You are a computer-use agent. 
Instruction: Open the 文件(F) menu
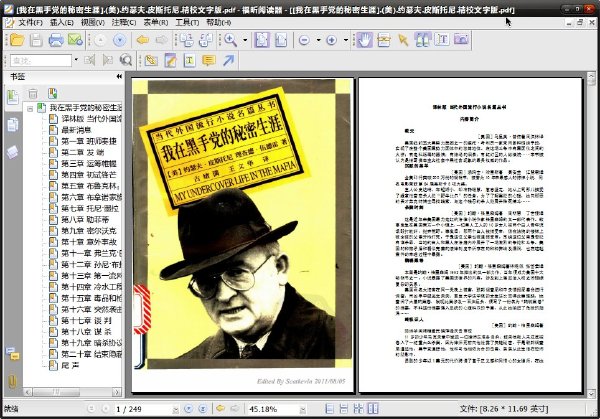point(30,23)
